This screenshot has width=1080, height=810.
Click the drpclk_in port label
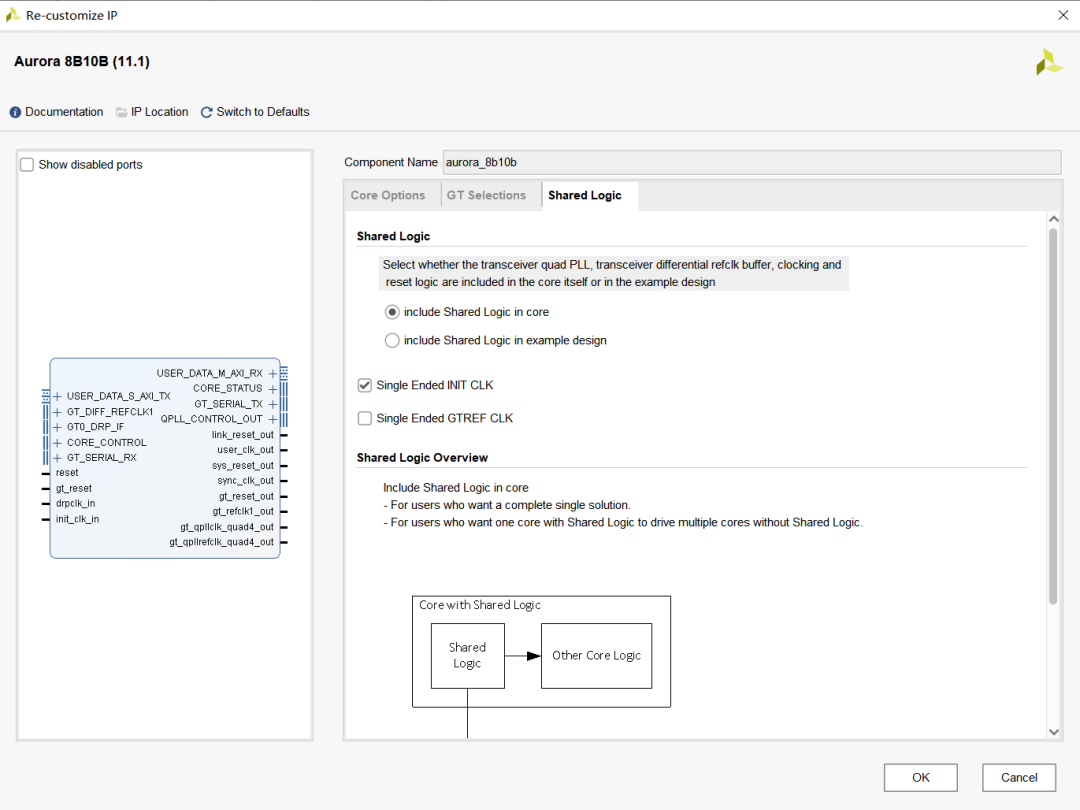[x=75, y=503]
